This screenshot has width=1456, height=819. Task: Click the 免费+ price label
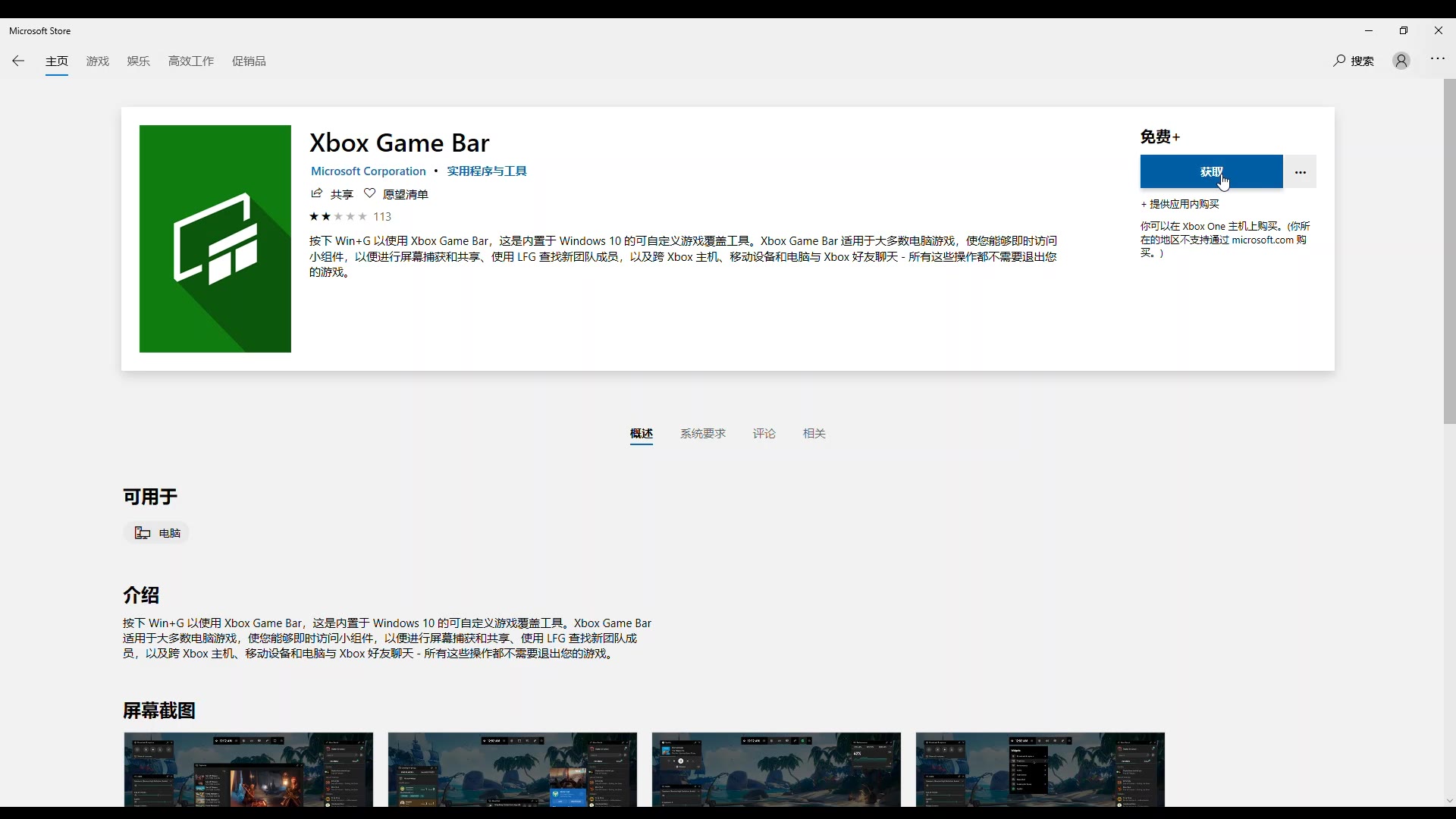[1160, 136]
